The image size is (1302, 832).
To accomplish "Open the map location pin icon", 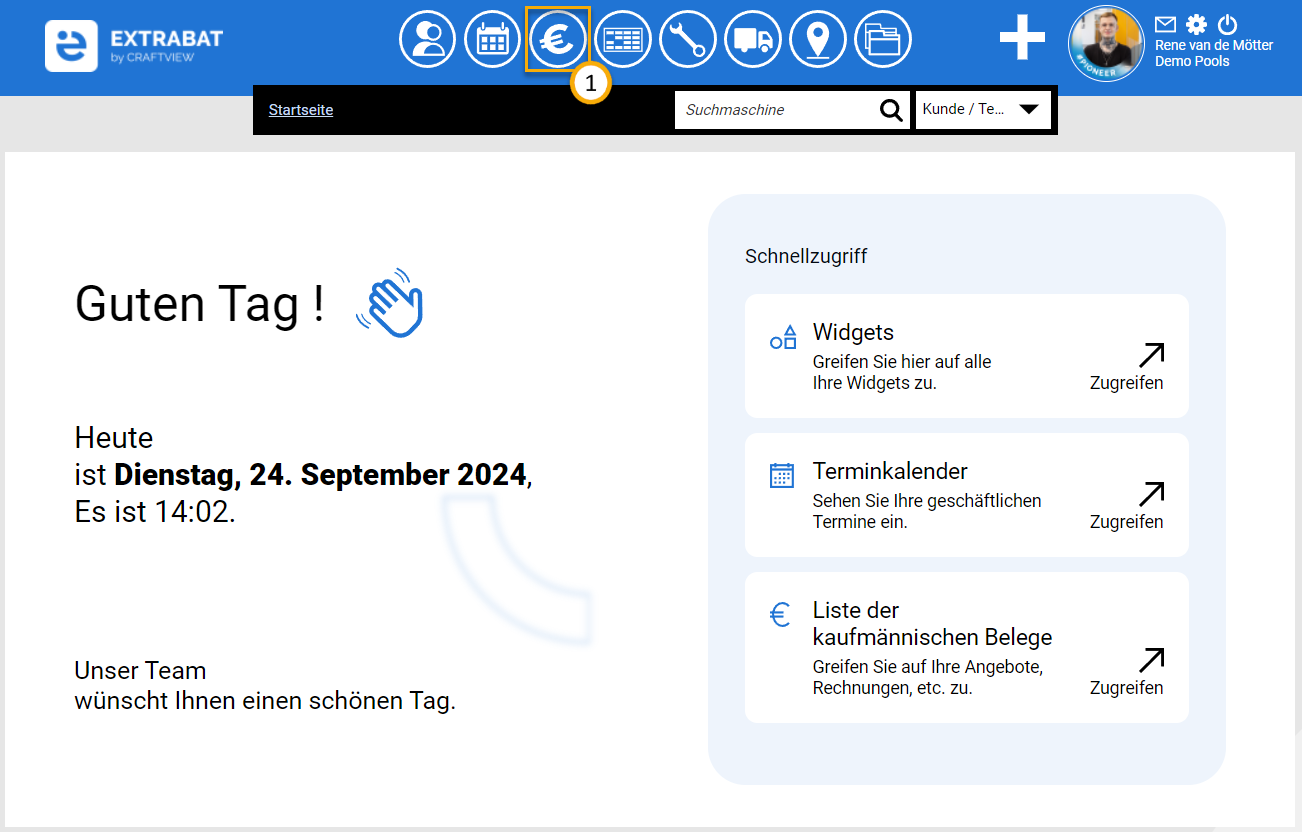I will 818,40.
